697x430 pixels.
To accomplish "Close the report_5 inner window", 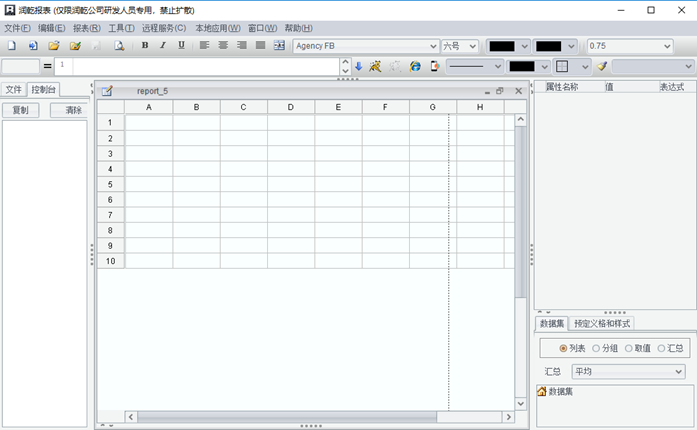I will tap(518, 91).
